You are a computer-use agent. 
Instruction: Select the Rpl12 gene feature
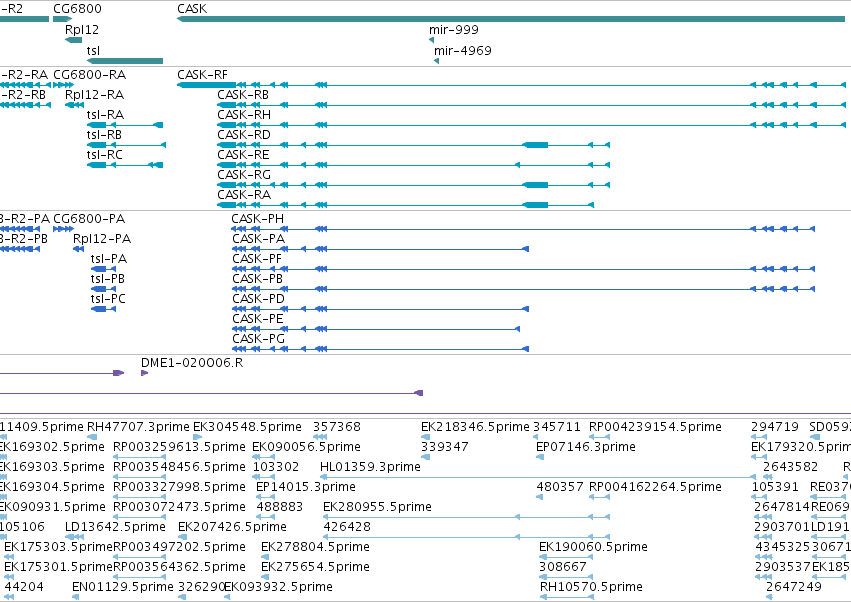coord(73,40)
